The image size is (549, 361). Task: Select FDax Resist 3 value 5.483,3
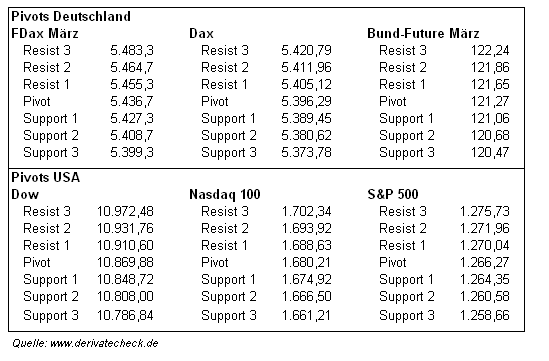[132, 50]
